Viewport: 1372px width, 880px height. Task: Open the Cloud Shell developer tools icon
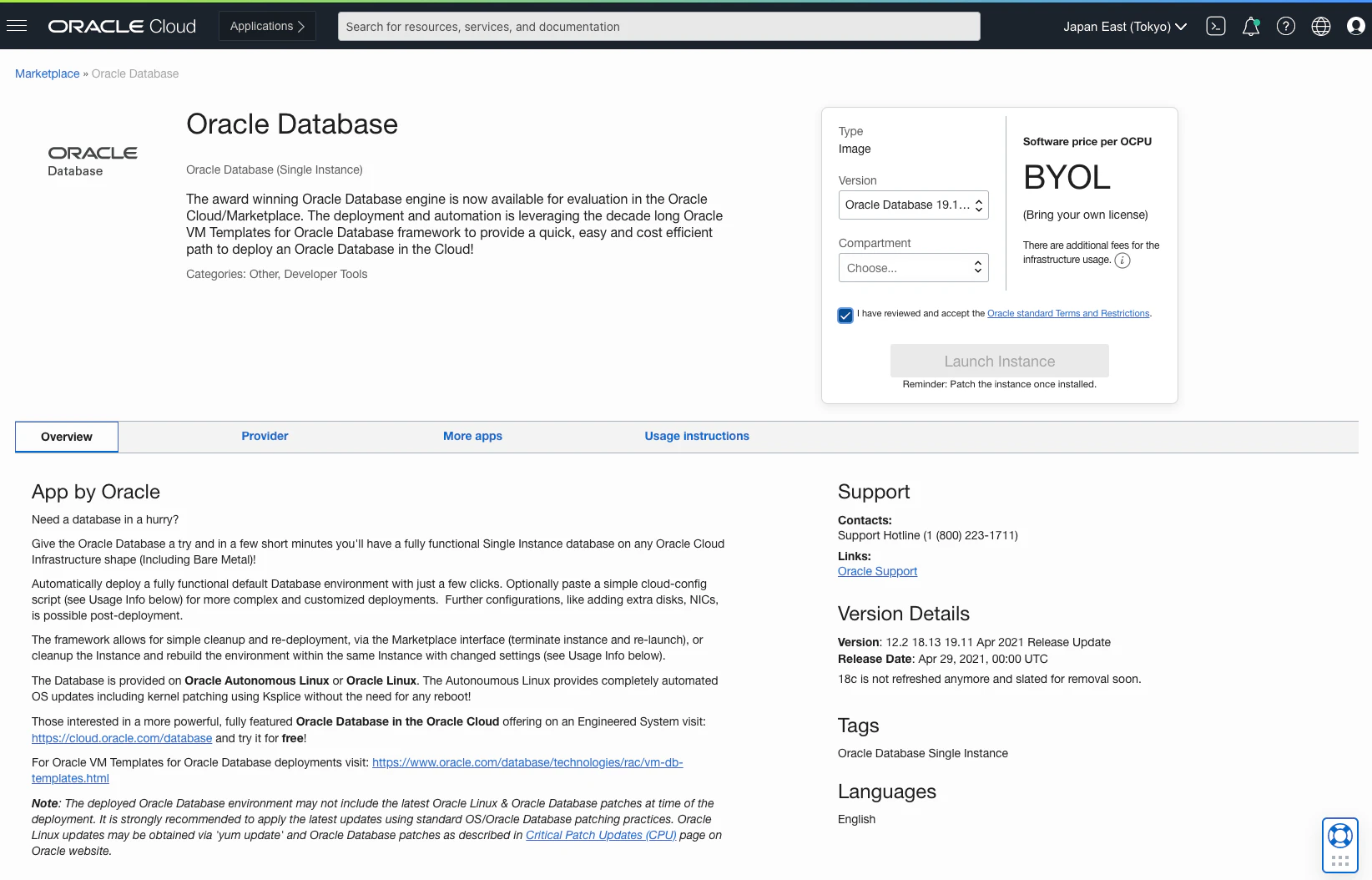[x=1216, y=27]
